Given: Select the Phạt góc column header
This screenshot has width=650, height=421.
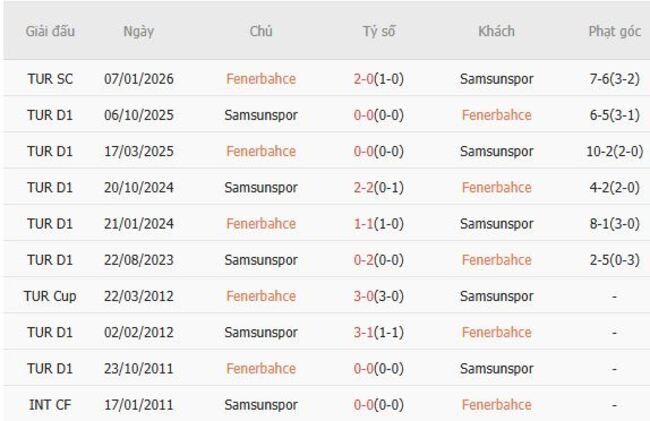Looking at the screenshot, I should click(614, 31).
